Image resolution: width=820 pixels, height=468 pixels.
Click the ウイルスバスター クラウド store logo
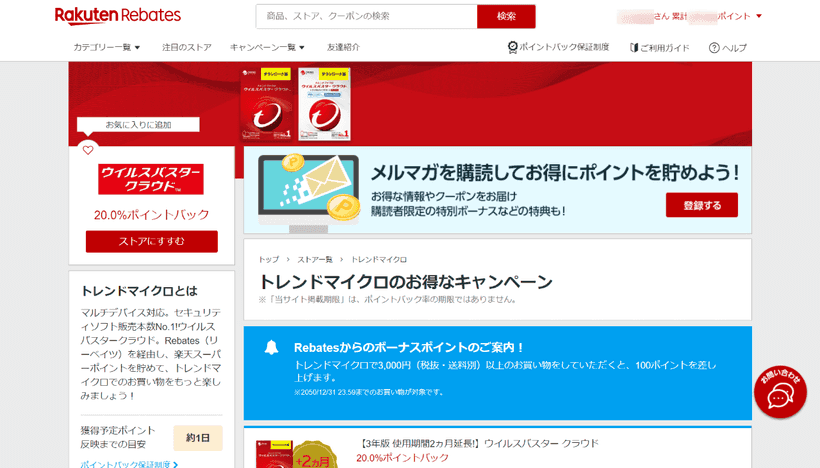coord(151,179)
